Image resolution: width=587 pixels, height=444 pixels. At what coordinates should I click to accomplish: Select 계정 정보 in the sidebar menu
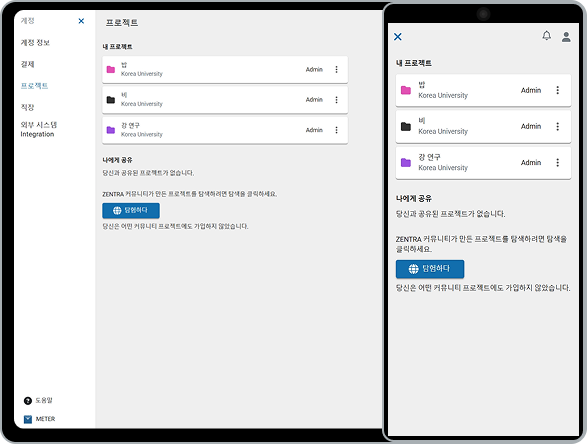pos(35,43)
